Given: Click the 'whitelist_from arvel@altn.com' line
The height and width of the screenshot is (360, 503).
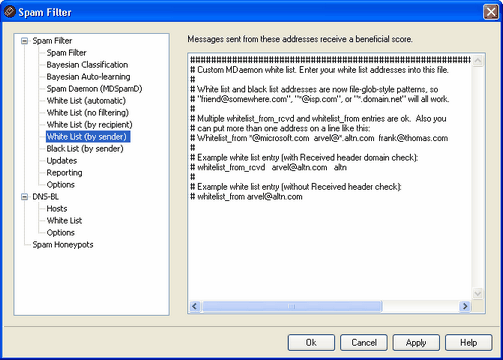Looking at the screenshot, I should 246,197.
